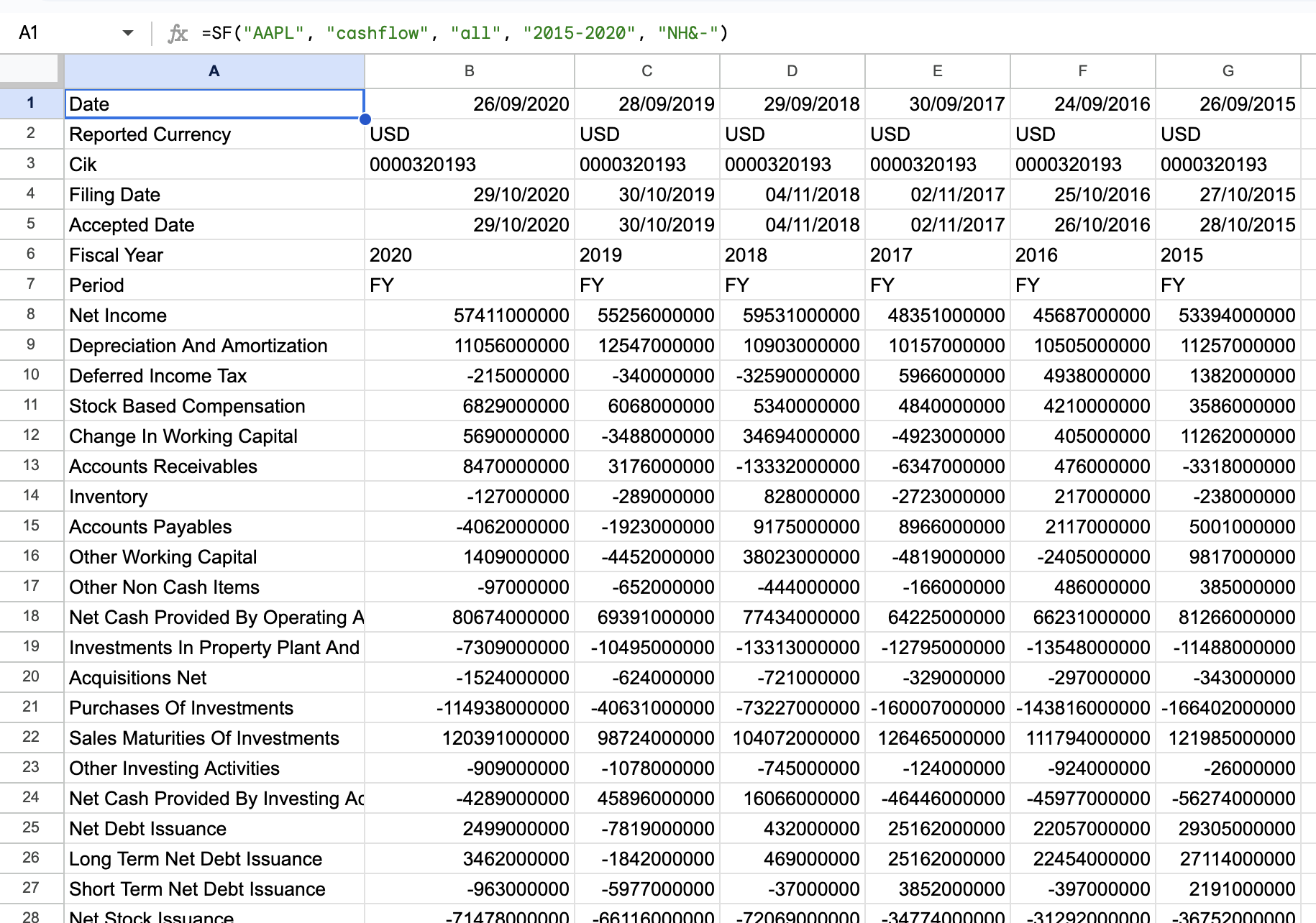Click the select-all corner box
This screenshot has width=1316, height=923.
[31, 71]
